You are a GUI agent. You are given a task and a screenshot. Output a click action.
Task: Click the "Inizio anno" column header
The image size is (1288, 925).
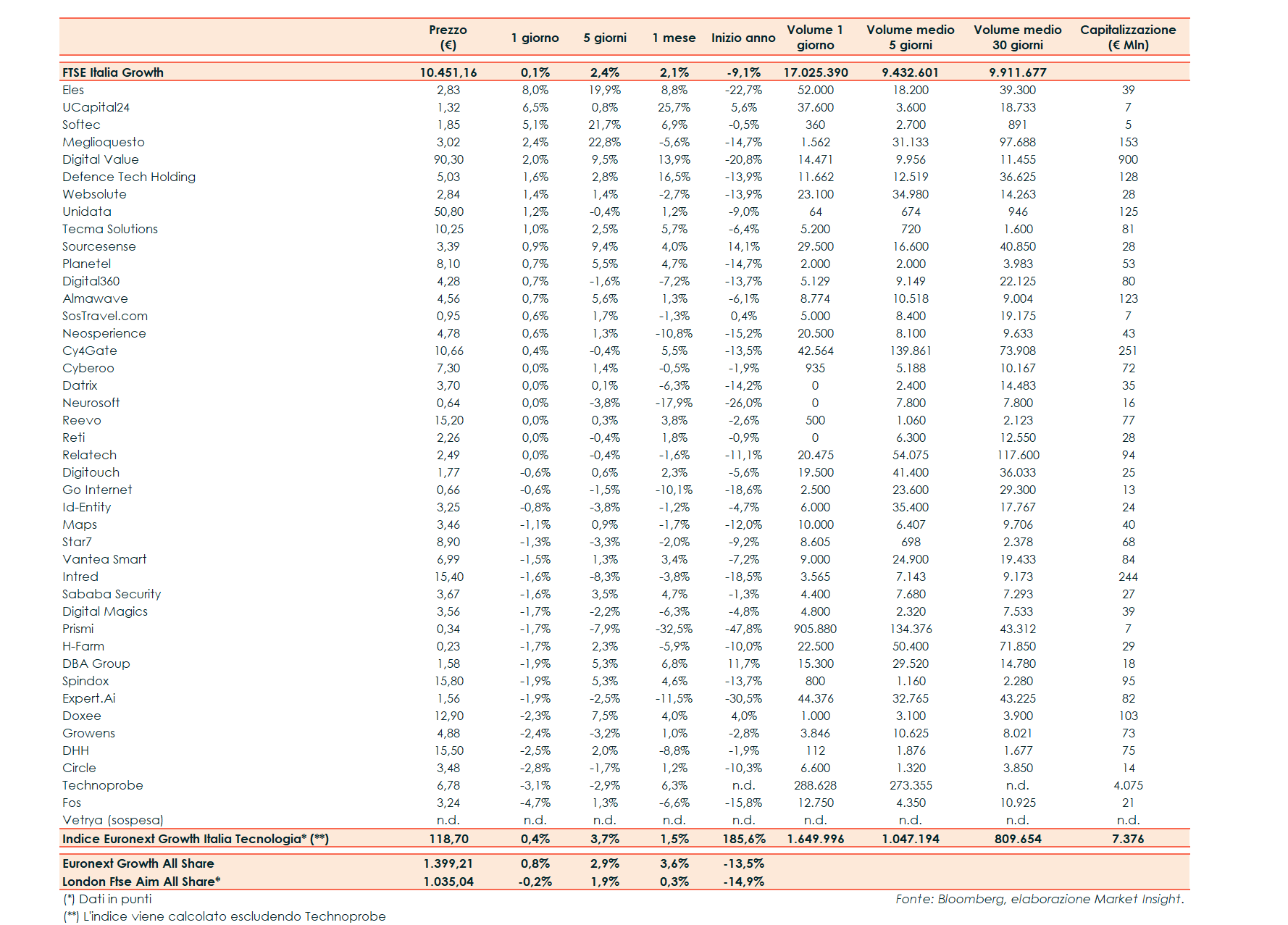(743, 38)
